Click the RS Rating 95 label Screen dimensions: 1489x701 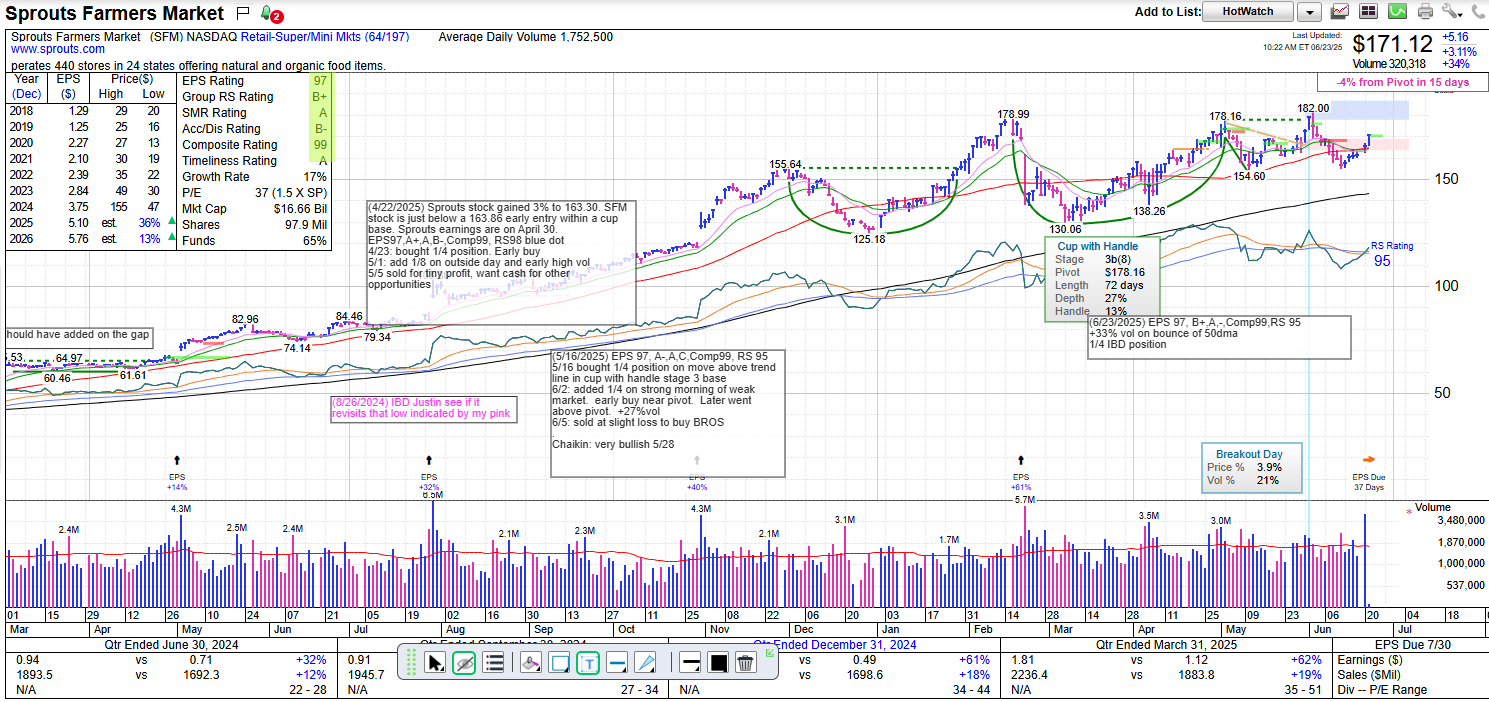tap(1391, 254)
